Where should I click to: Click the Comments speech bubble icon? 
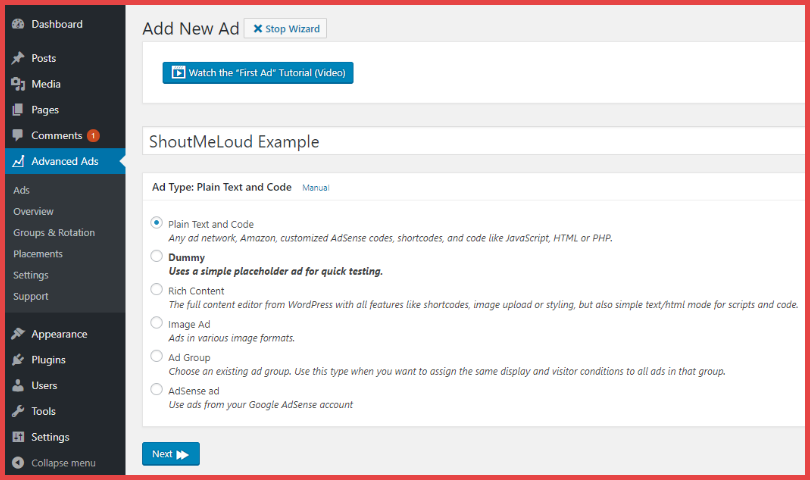point(18,135)
